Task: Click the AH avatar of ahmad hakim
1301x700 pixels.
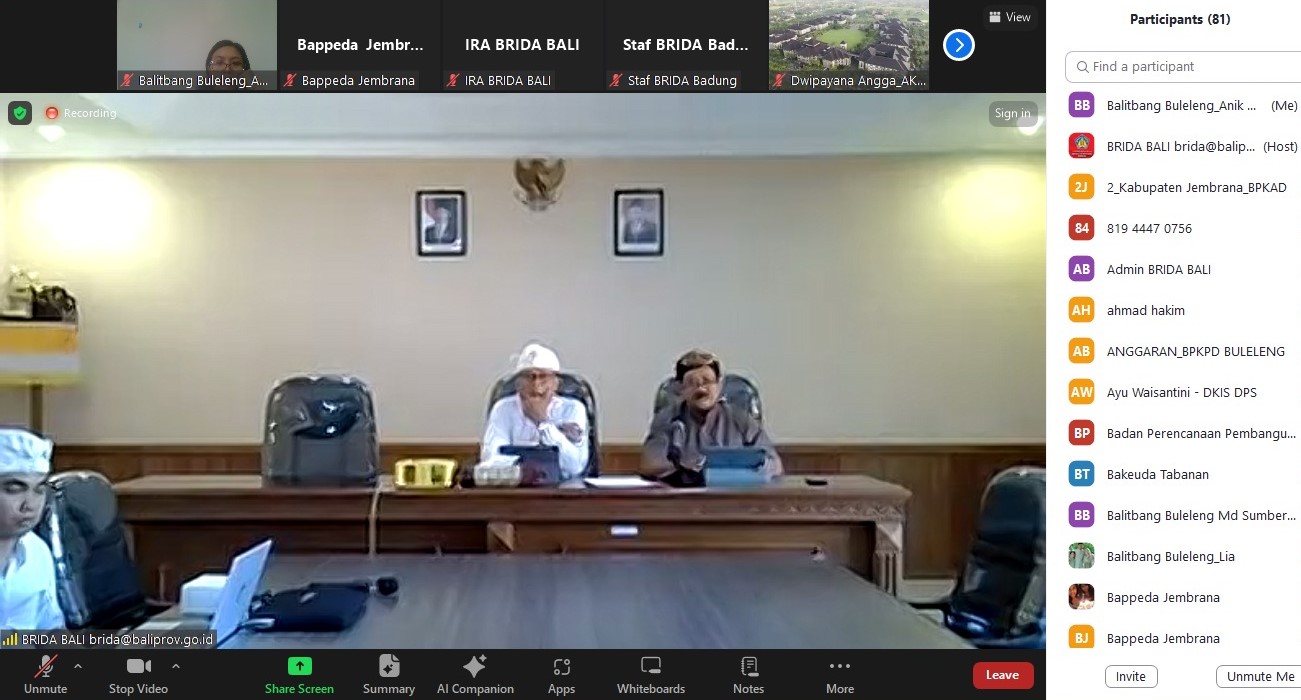Action: 1081,310
